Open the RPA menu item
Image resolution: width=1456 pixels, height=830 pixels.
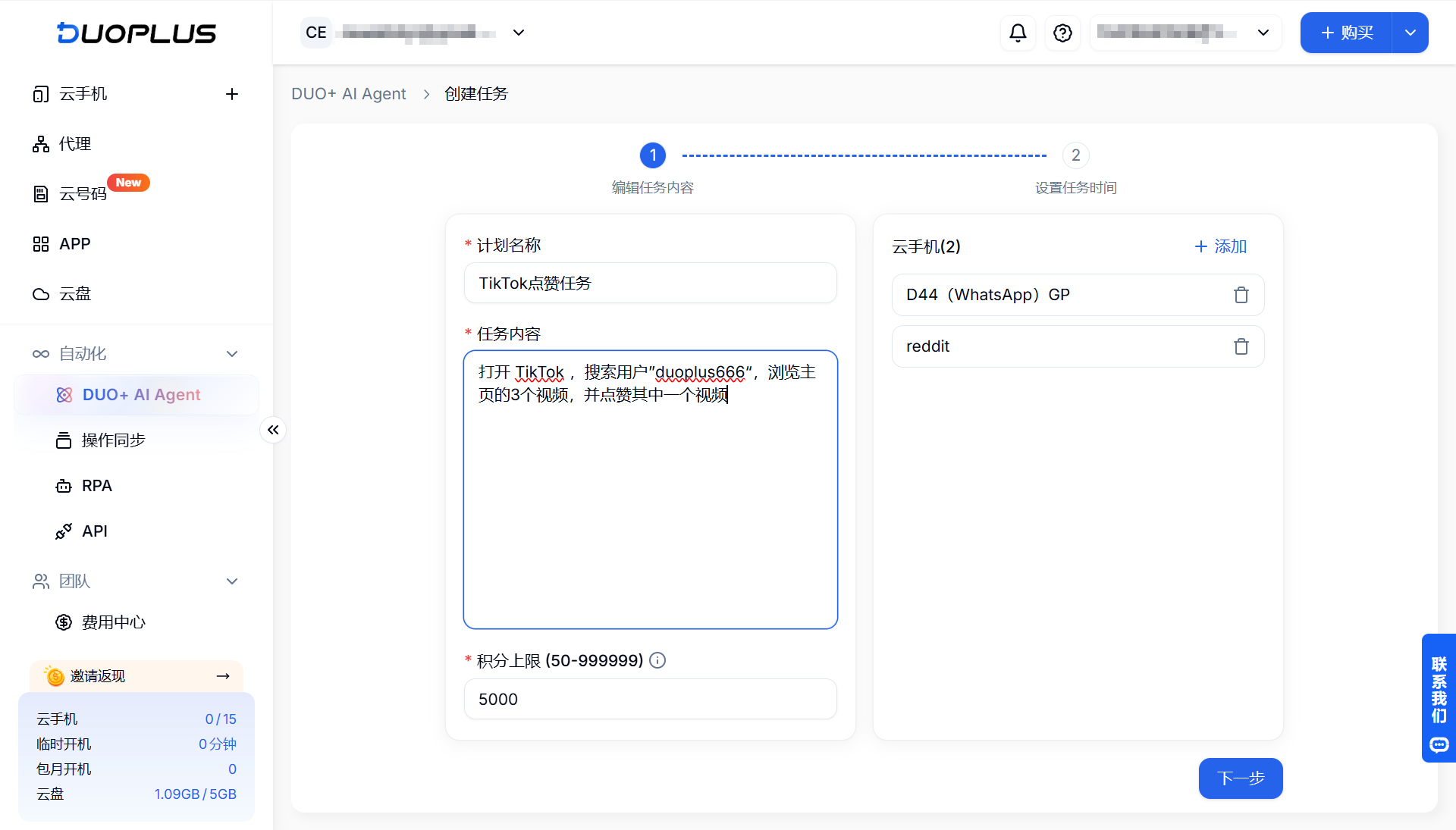tap(96, 486)
